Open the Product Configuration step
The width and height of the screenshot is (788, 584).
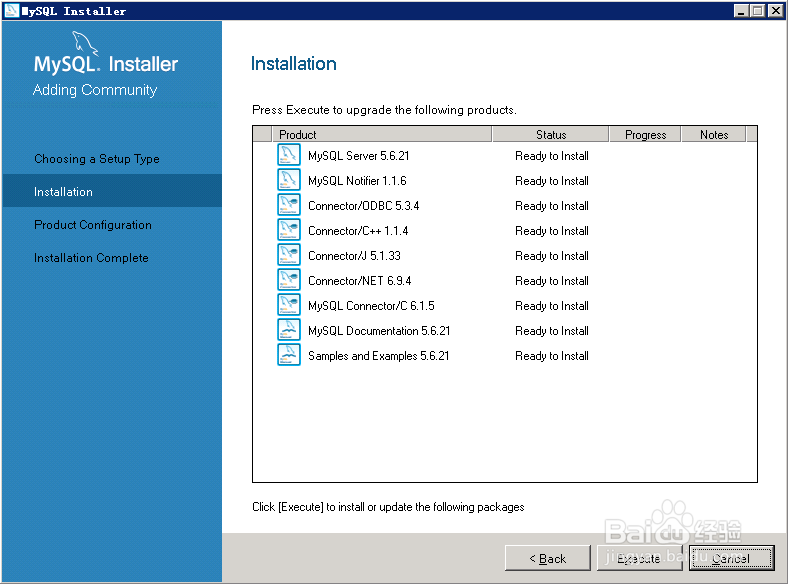click(x=93, y=225)
